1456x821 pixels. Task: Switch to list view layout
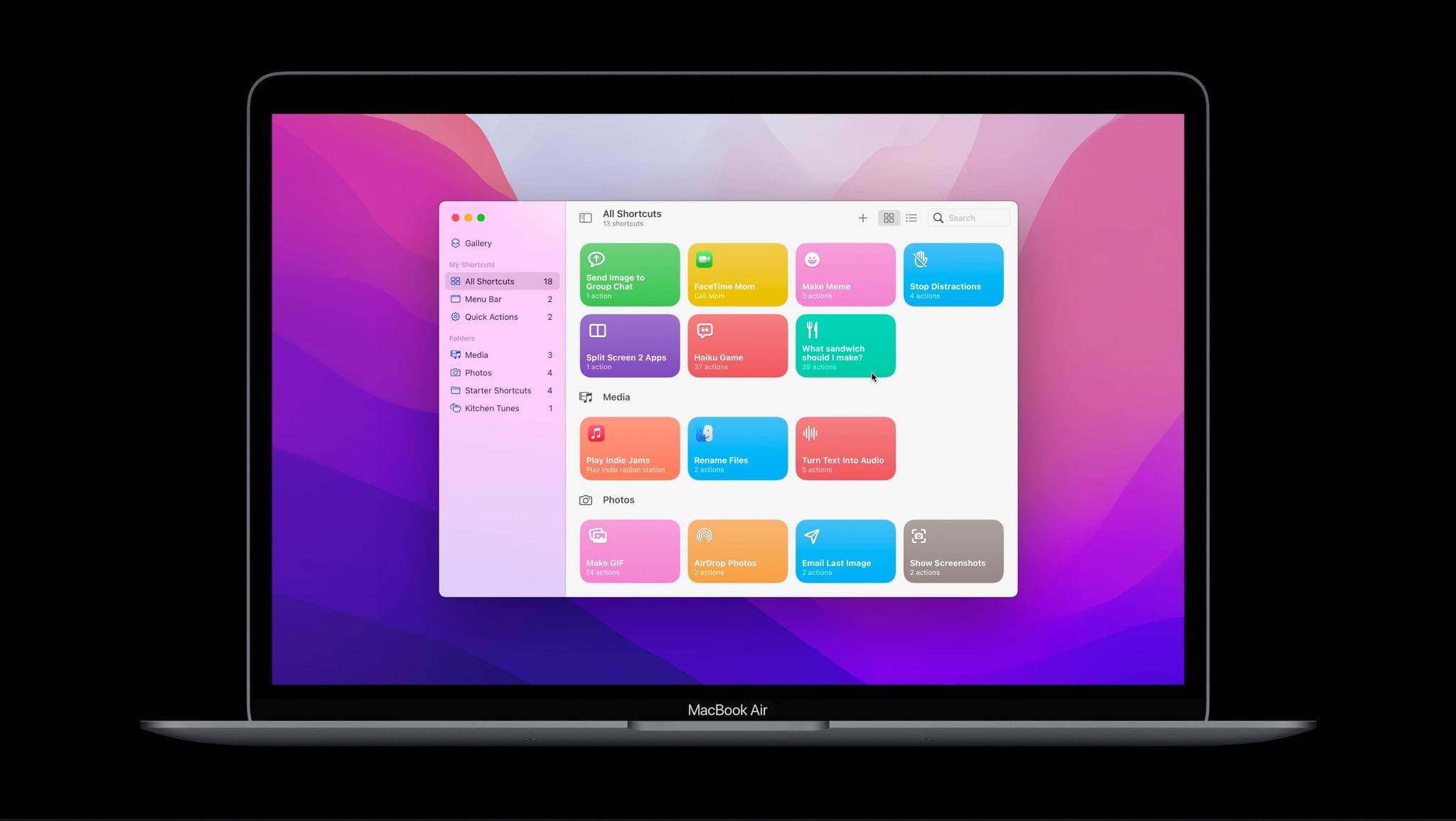[x=910, y=218]
